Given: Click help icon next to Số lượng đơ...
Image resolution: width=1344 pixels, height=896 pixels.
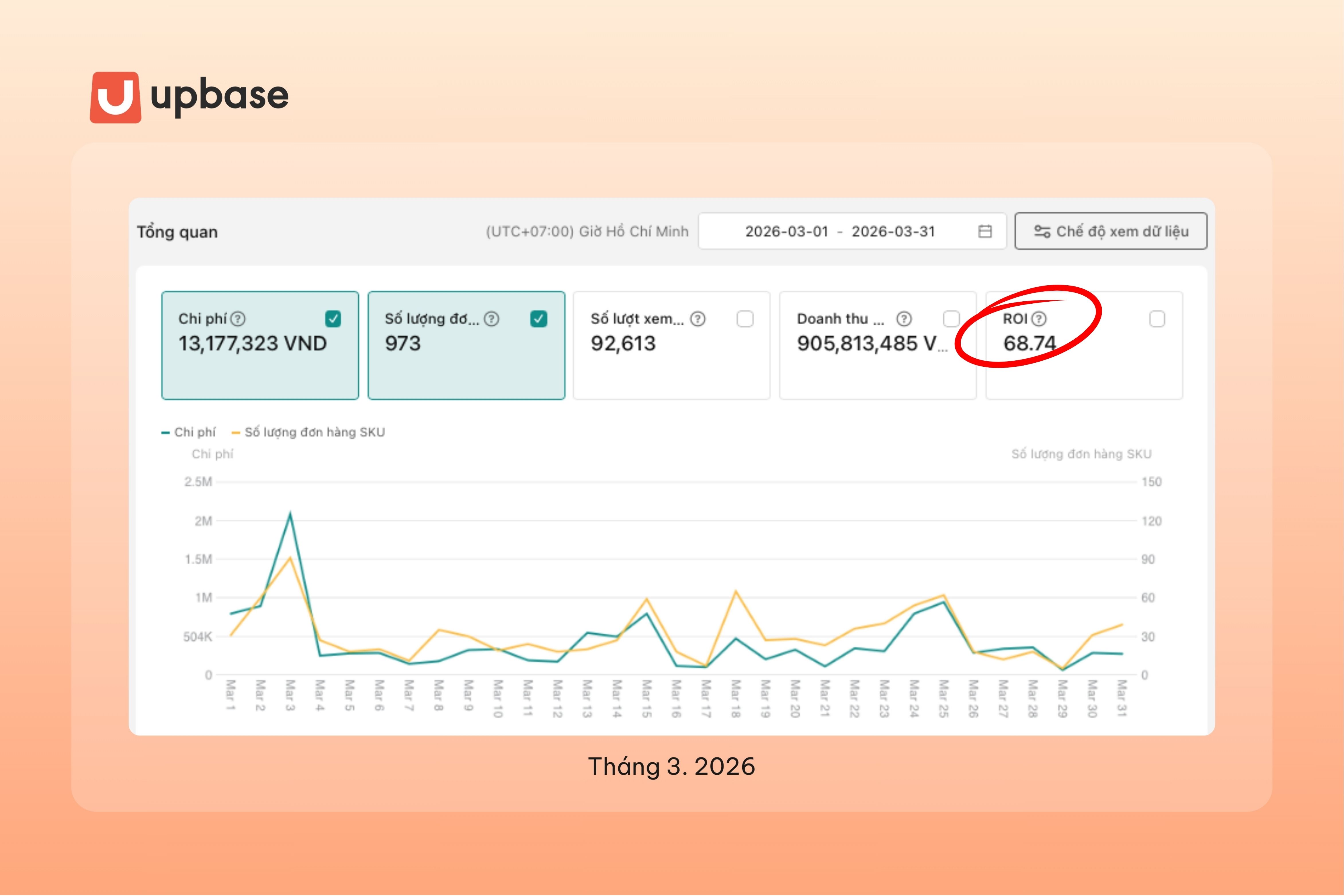Looking at the screenshot, I should 492,319.
